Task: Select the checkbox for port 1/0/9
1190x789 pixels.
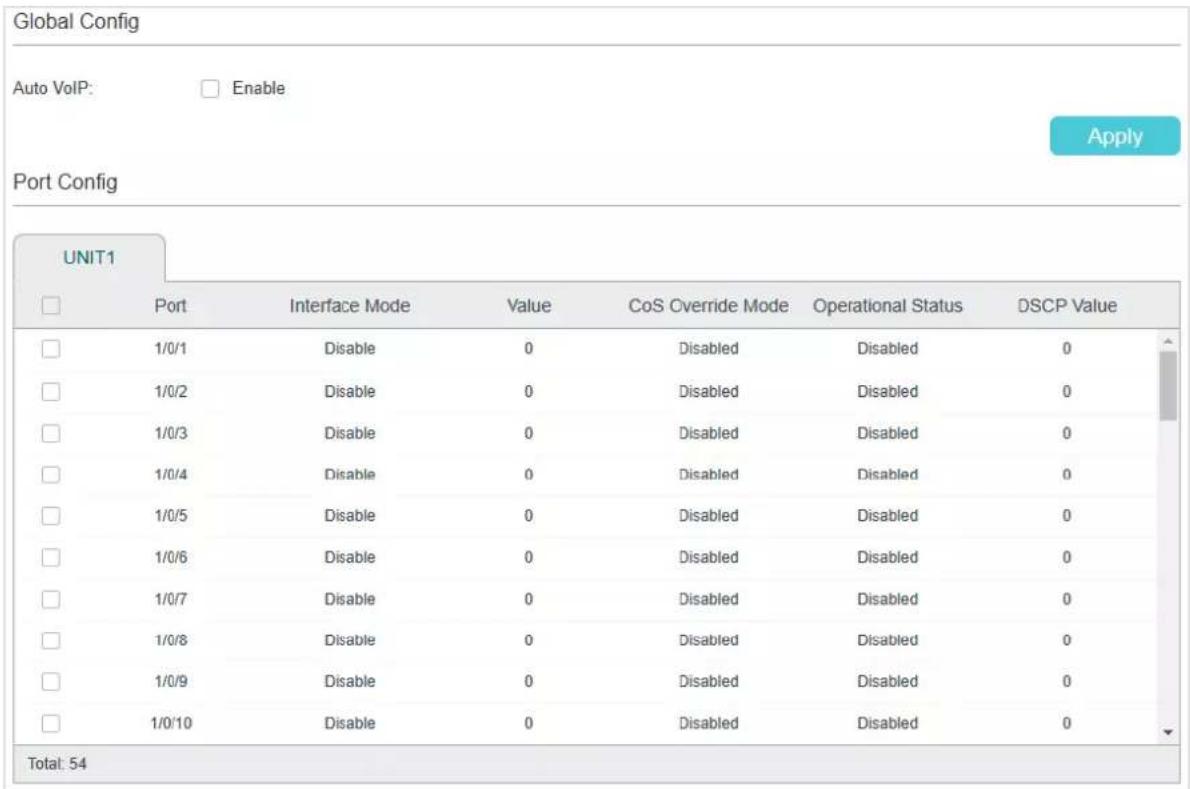Action: pos(51,681)
